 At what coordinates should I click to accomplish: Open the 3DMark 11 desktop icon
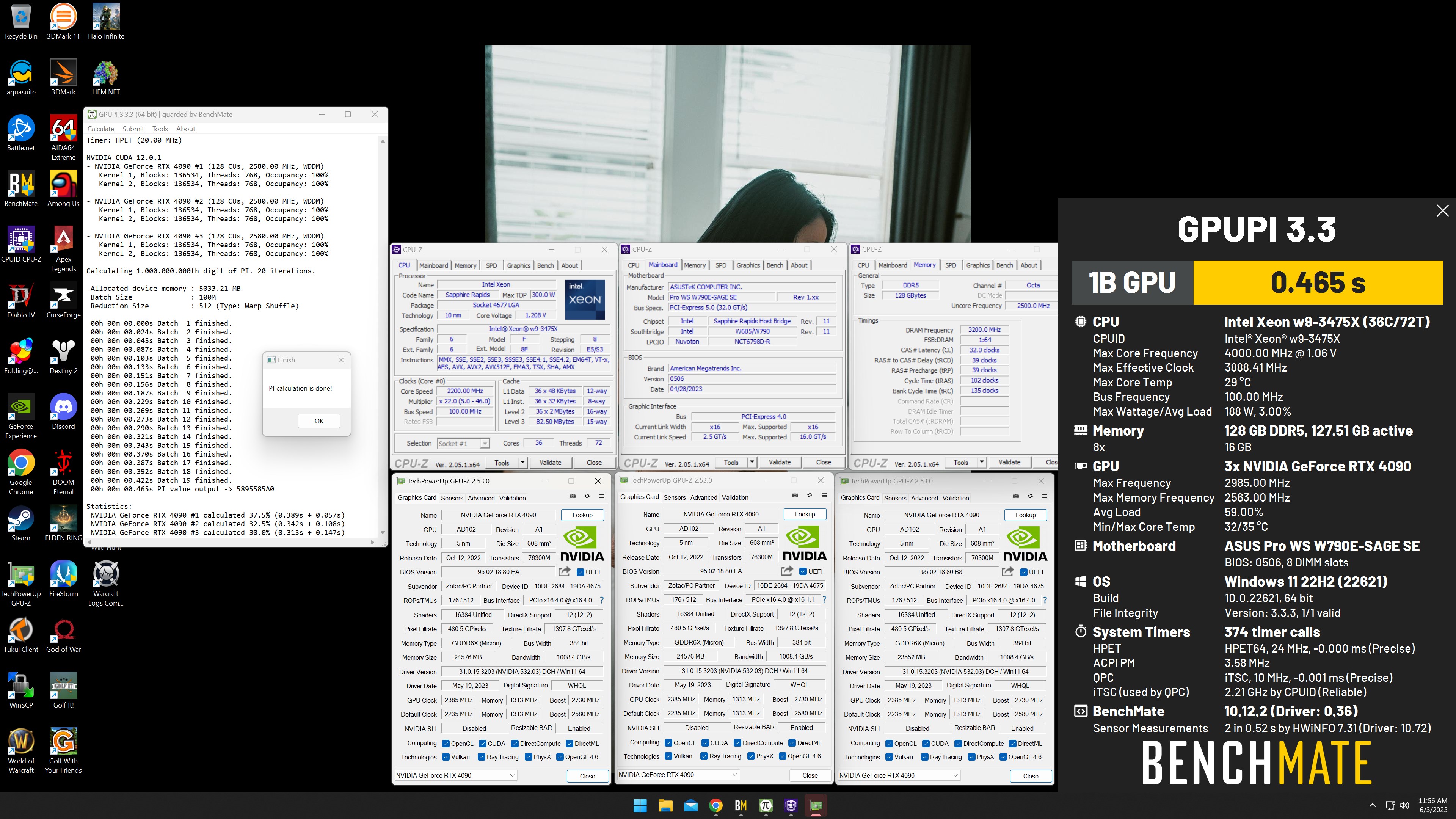tap(63, 22)
